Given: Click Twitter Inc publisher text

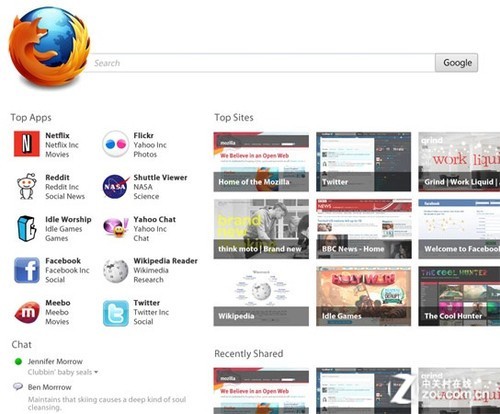Looking at the screenshot, I should 151,312.
